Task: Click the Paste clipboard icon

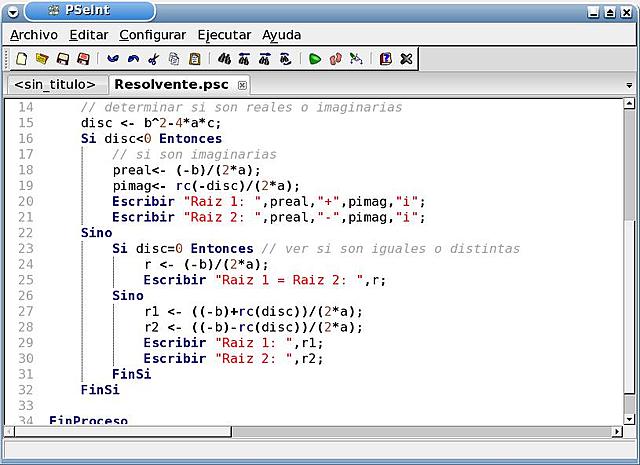Action: pyautogui.click(x=195, y=59)
